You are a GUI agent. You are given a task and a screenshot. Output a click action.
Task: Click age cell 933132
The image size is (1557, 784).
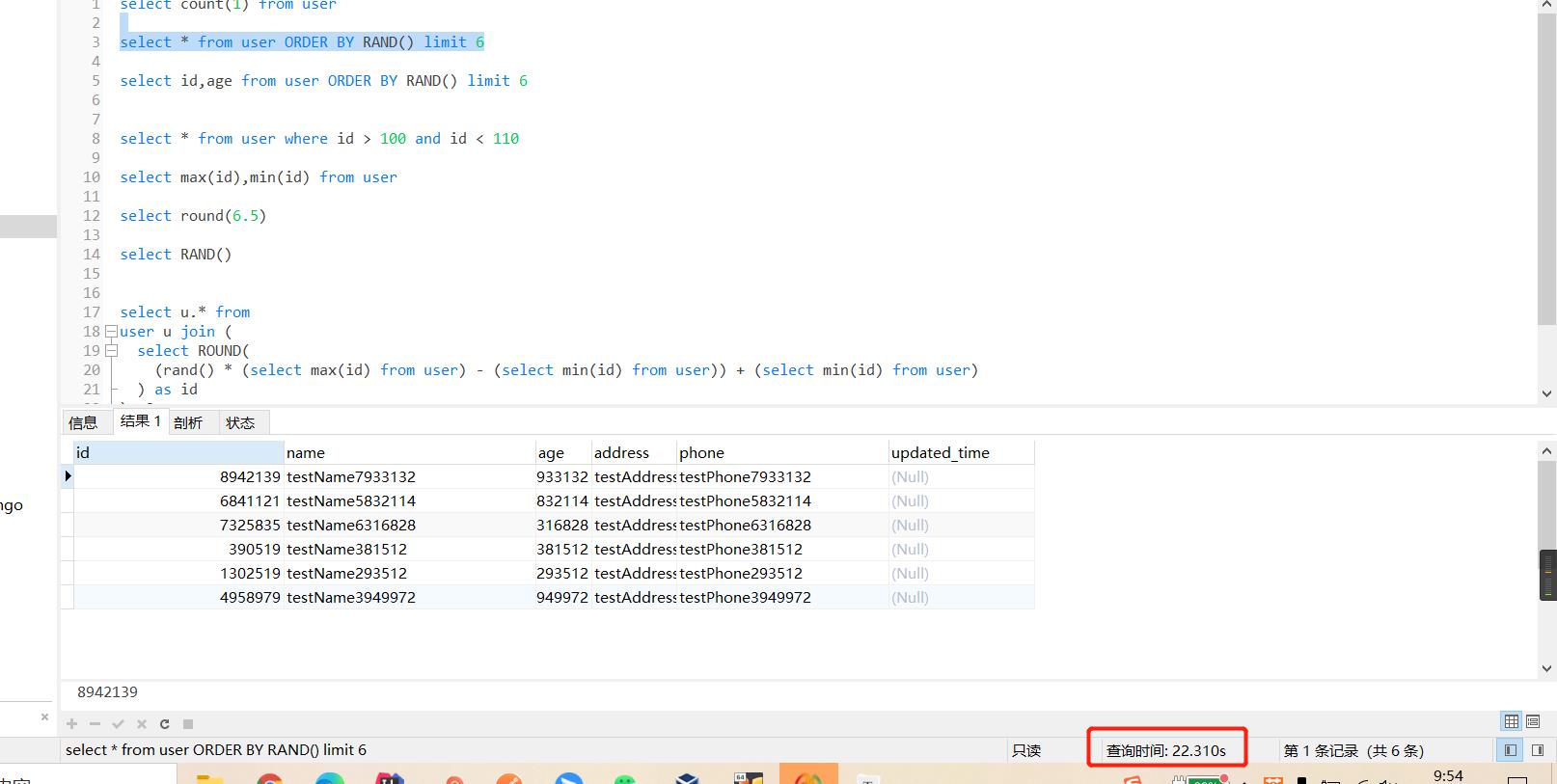click(x=563, y=476)
